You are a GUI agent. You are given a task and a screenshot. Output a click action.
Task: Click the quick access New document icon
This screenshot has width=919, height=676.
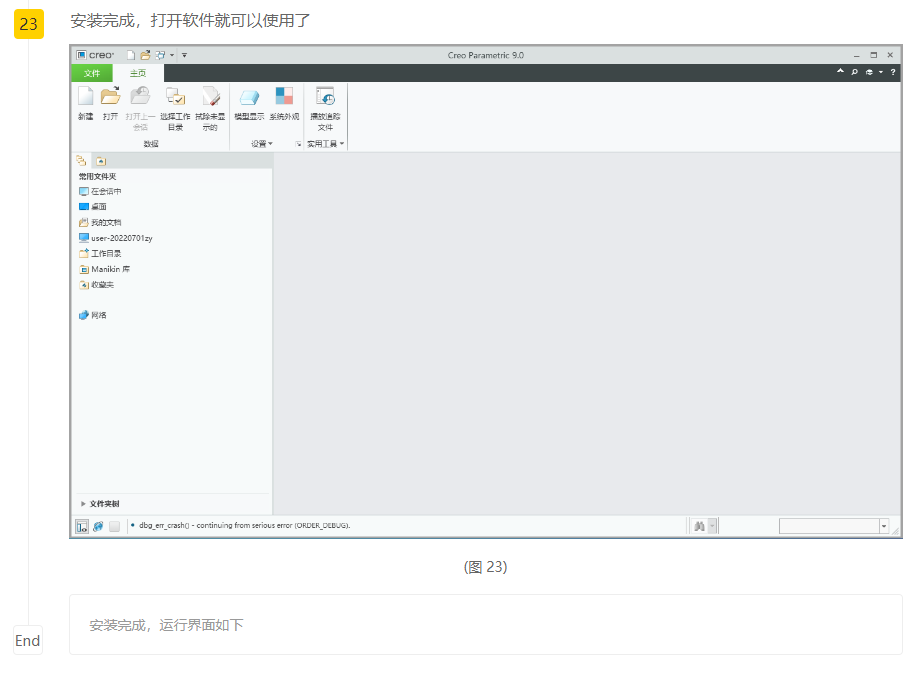pos(131,55)
